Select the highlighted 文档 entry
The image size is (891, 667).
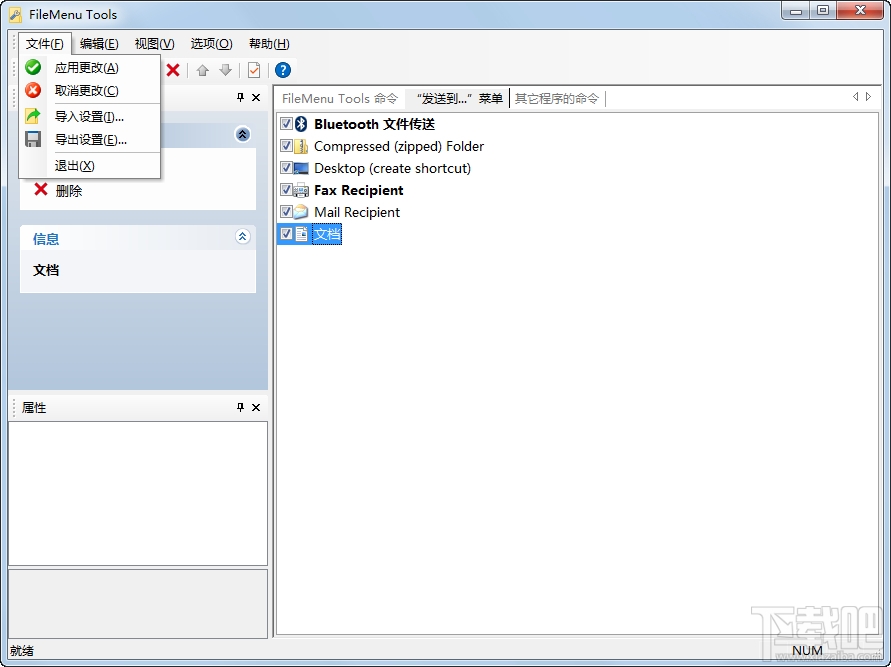(x=327, y=234)
